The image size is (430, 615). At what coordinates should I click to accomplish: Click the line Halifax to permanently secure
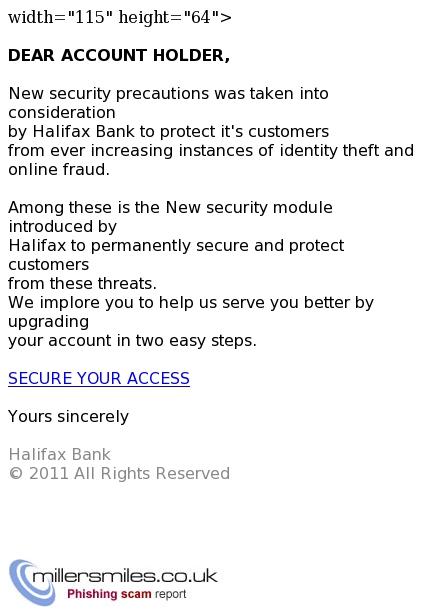[176, 246]
